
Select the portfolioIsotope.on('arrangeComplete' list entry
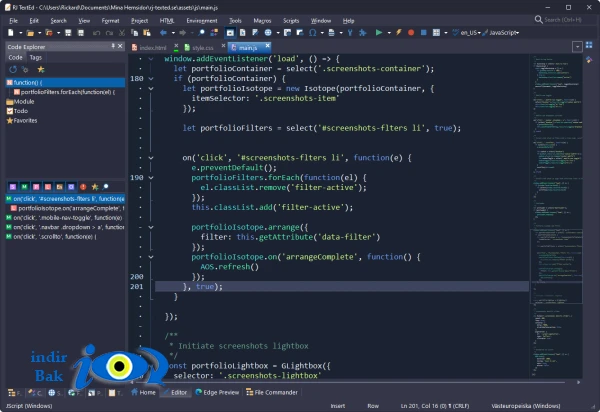67,208
